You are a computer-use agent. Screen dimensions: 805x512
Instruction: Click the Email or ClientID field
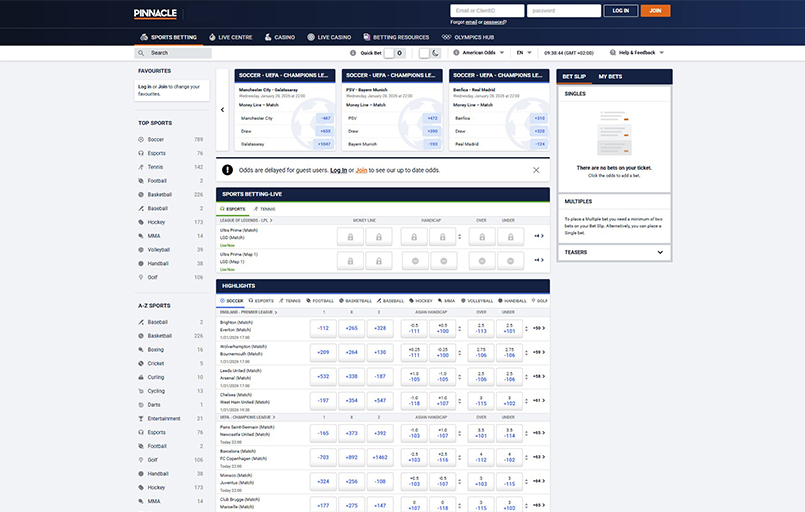(x=486, y=11)
